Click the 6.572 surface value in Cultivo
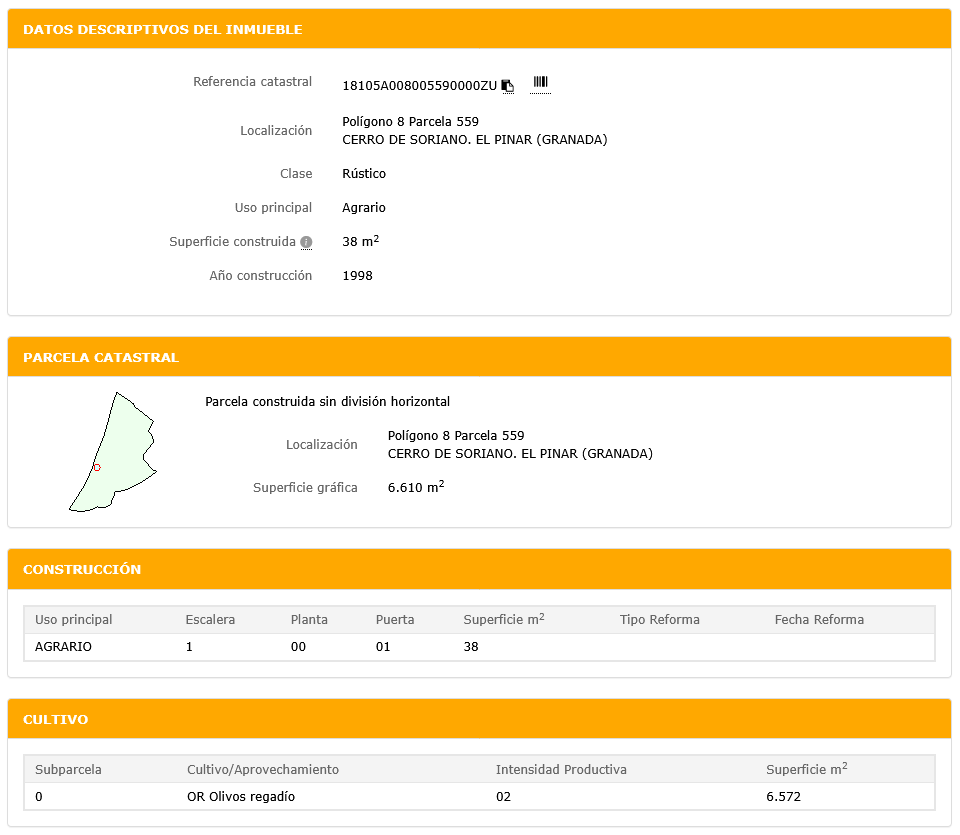Image resolution: width=960 pixels, height=835 pixels. coord(783,797)
